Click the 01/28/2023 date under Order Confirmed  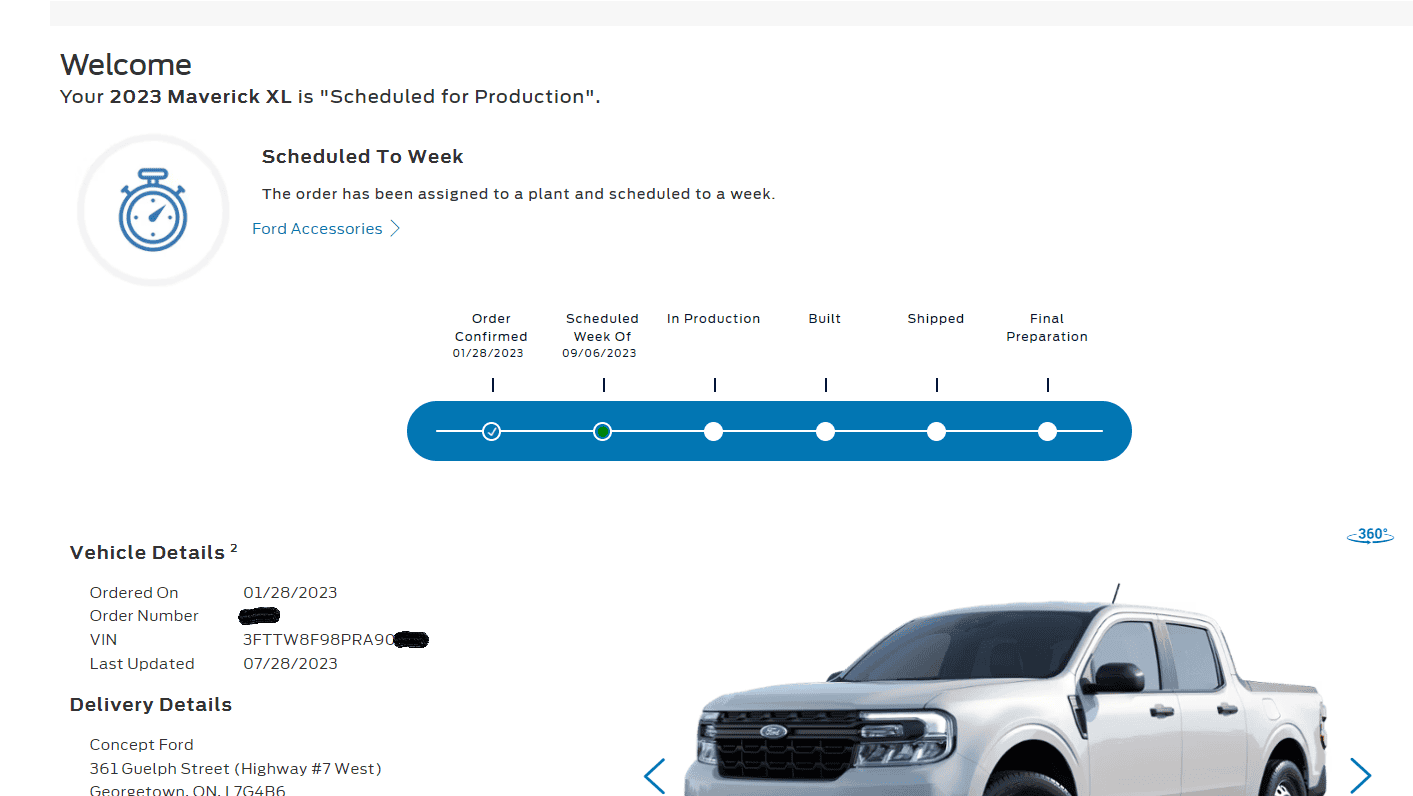click(x=488, y=353)
